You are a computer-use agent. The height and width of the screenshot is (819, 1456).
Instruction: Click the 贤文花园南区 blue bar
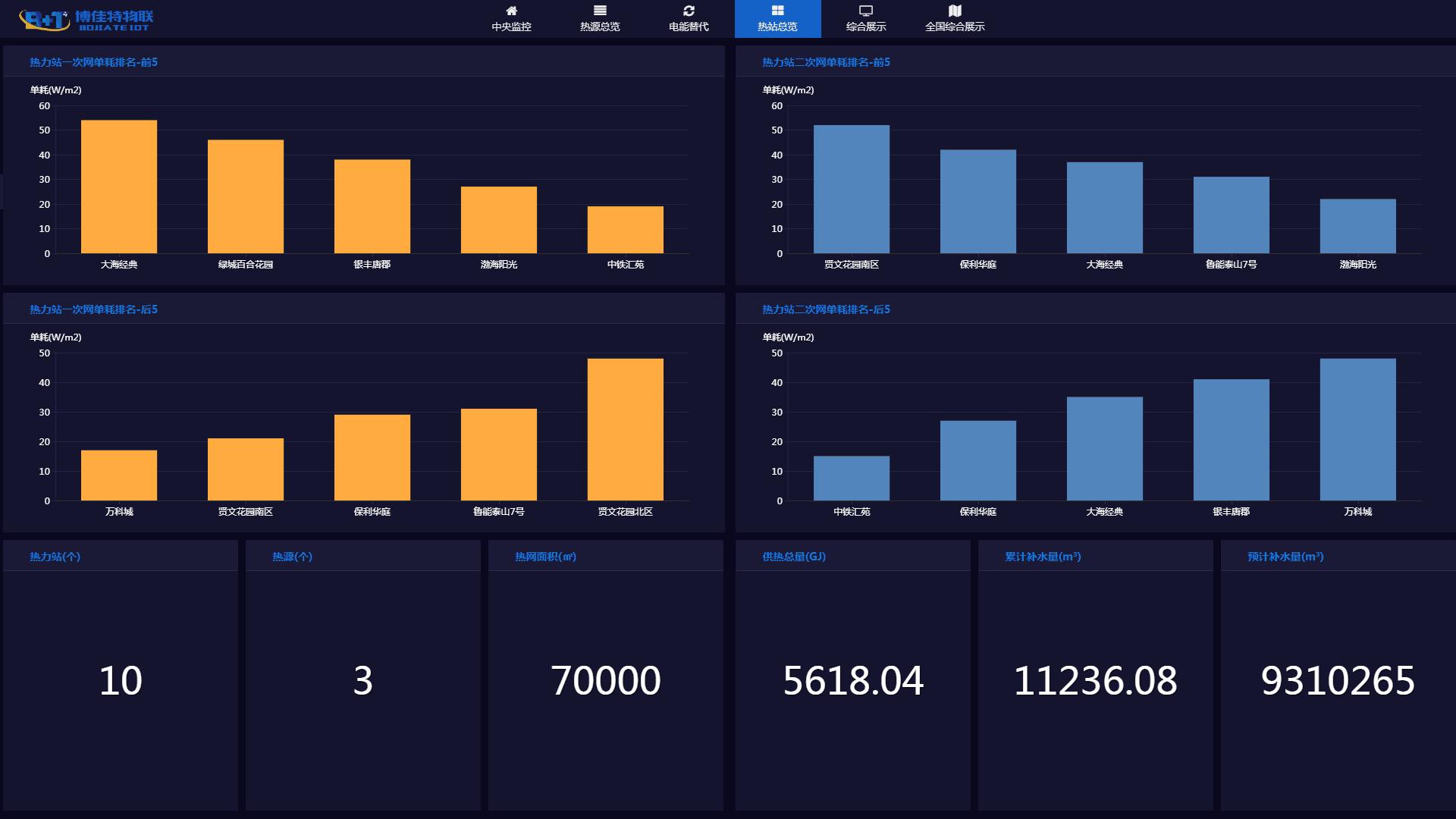(852, 189)
